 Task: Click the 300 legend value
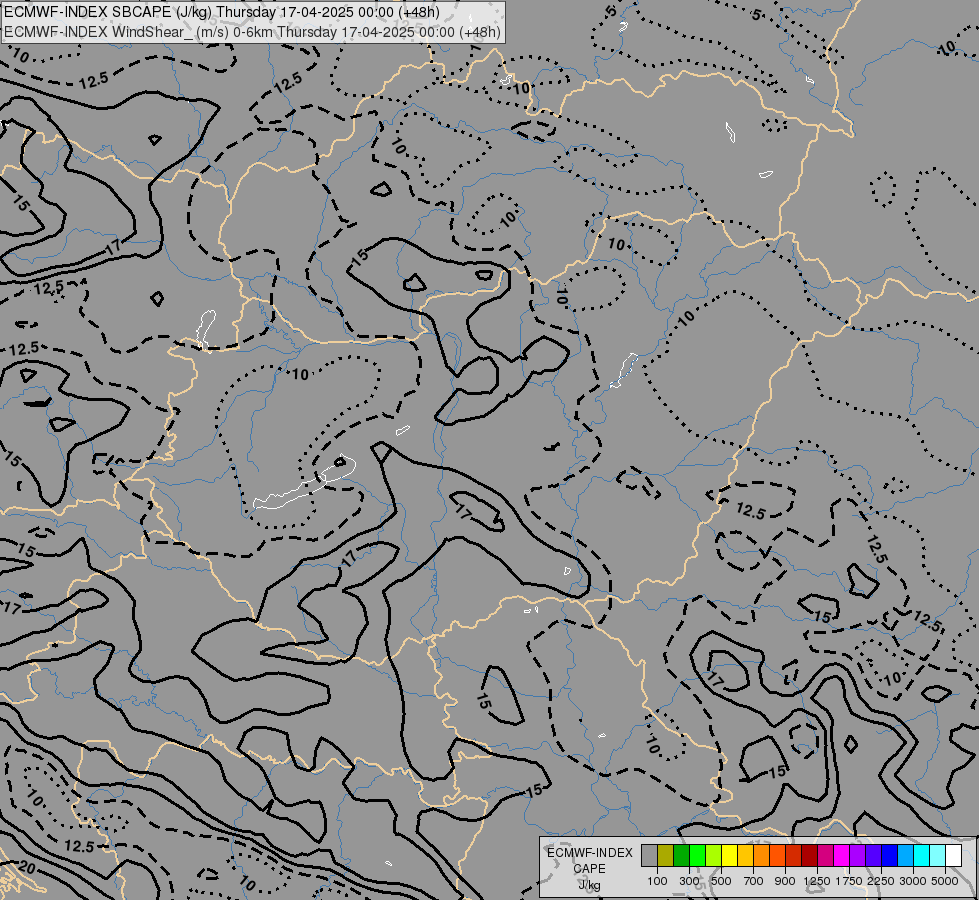point(689,881)
